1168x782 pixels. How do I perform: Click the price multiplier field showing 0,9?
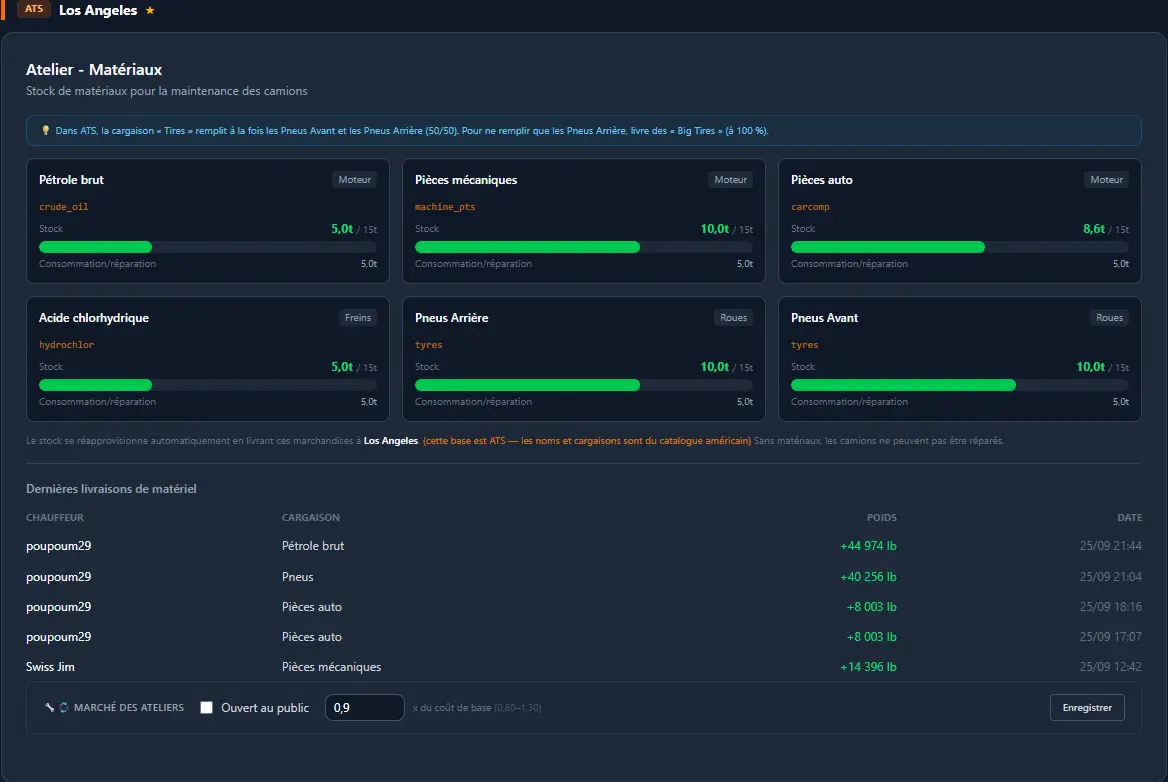pos(364,708)
